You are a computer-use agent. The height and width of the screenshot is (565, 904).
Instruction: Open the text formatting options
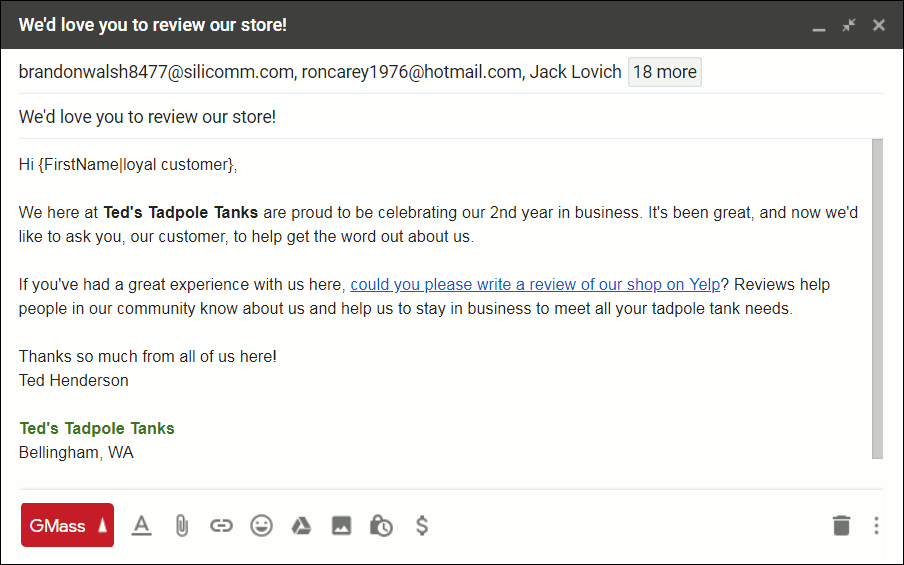point(142,525)
